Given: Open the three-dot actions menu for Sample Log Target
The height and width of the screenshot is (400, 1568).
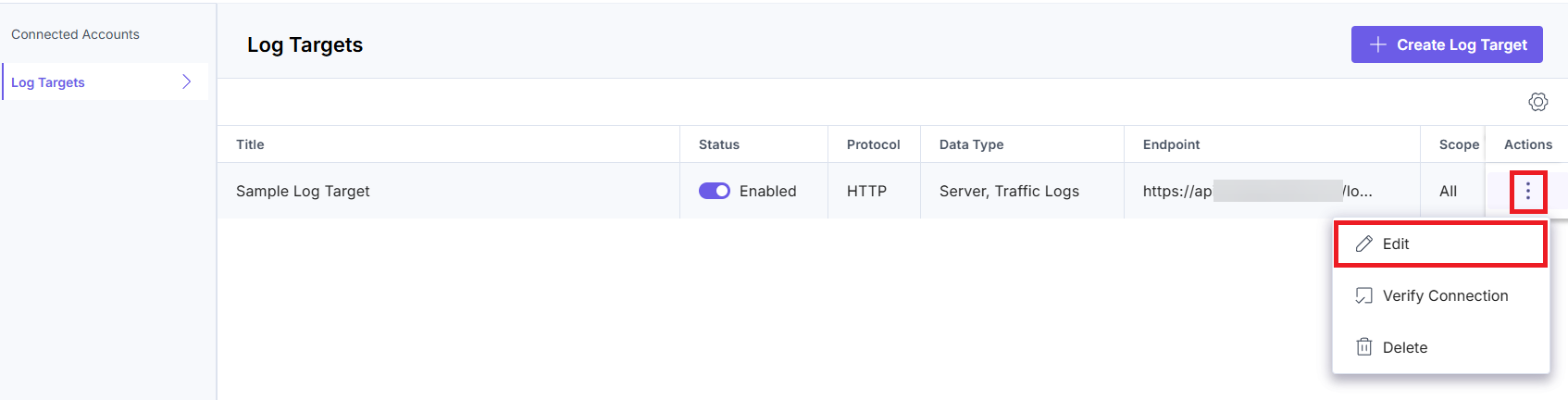Looking at the screenshot, I should click(1528, 192).
